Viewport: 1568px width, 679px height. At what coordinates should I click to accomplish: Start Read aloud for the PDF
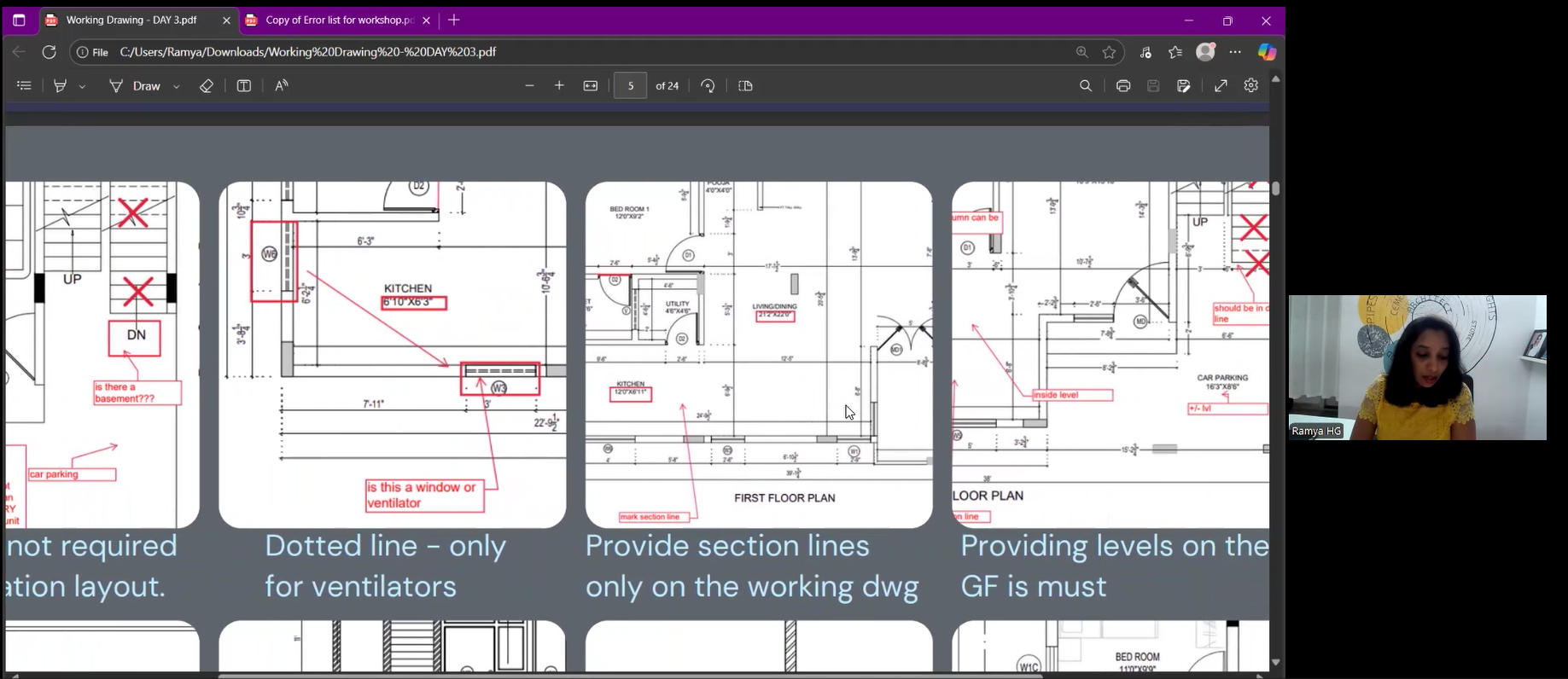pyautogui.click(x=282, y=86)
